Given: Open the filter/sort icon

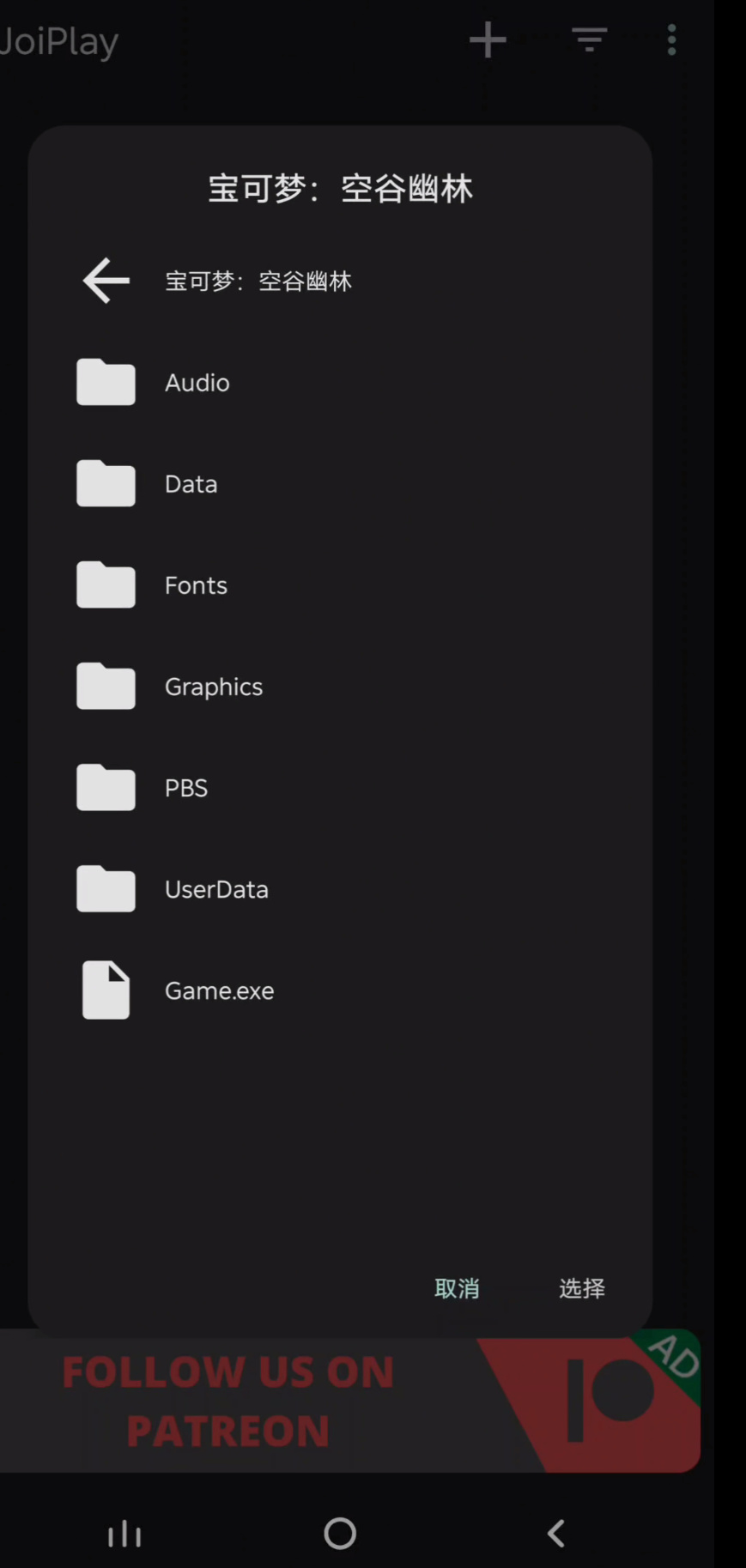Looking at the screenshot, I should 589,40.
